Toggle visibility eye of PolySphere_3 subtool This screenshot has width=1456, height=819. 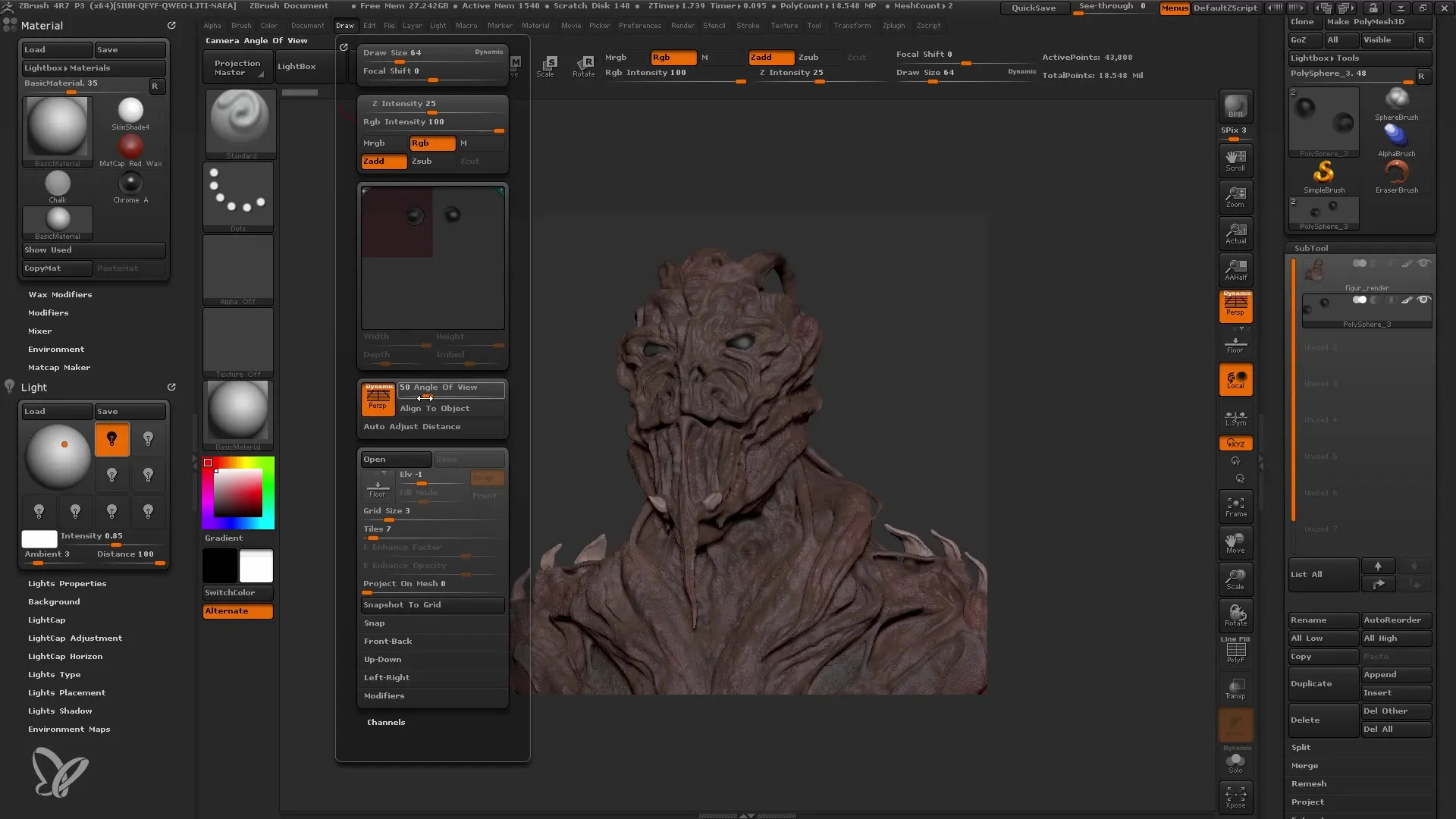[1423, 300]
